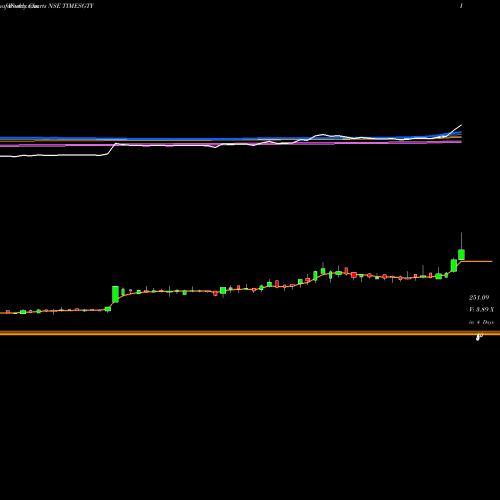
Task: Click the V: 3.89 X volume label
Action: click(481, 310)
